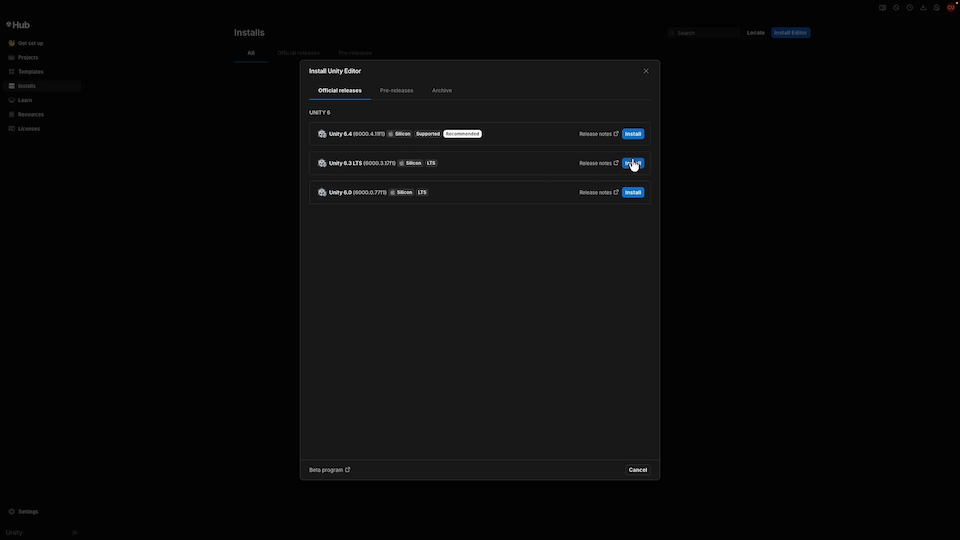This screenshot has height=540, width=960.
Task: Open the history clock icon
Action: tap(910, 7)
